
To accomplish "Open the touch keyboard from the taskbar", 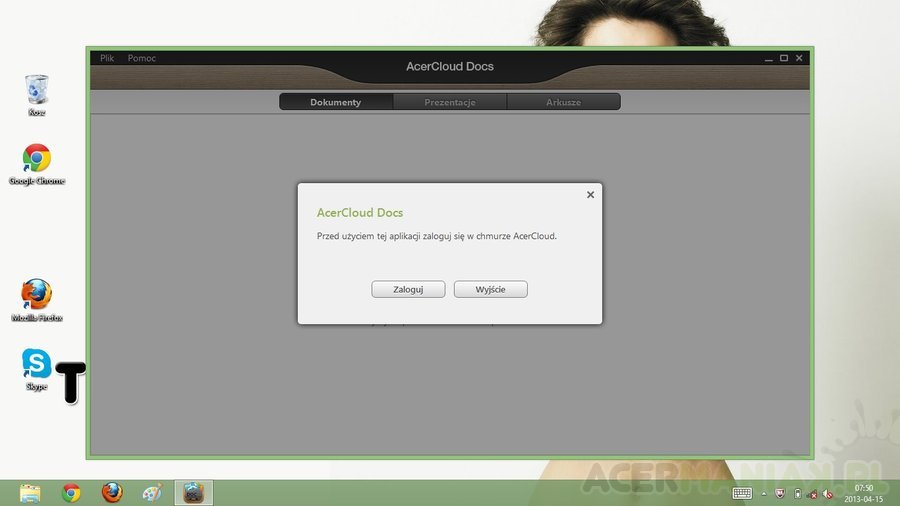I will [742, 493].
